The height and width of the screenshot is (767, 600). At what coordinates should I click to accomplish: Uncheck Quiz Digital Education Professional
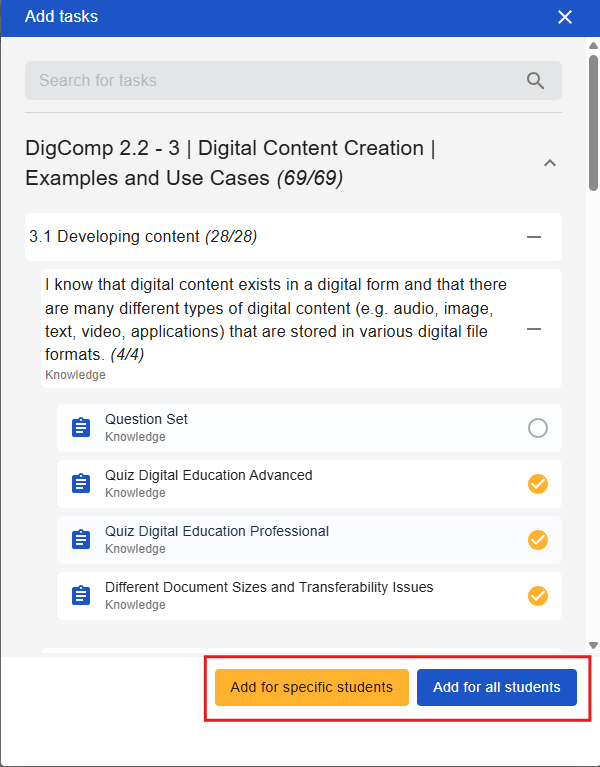pyautogui.click(x=538, y=540)
